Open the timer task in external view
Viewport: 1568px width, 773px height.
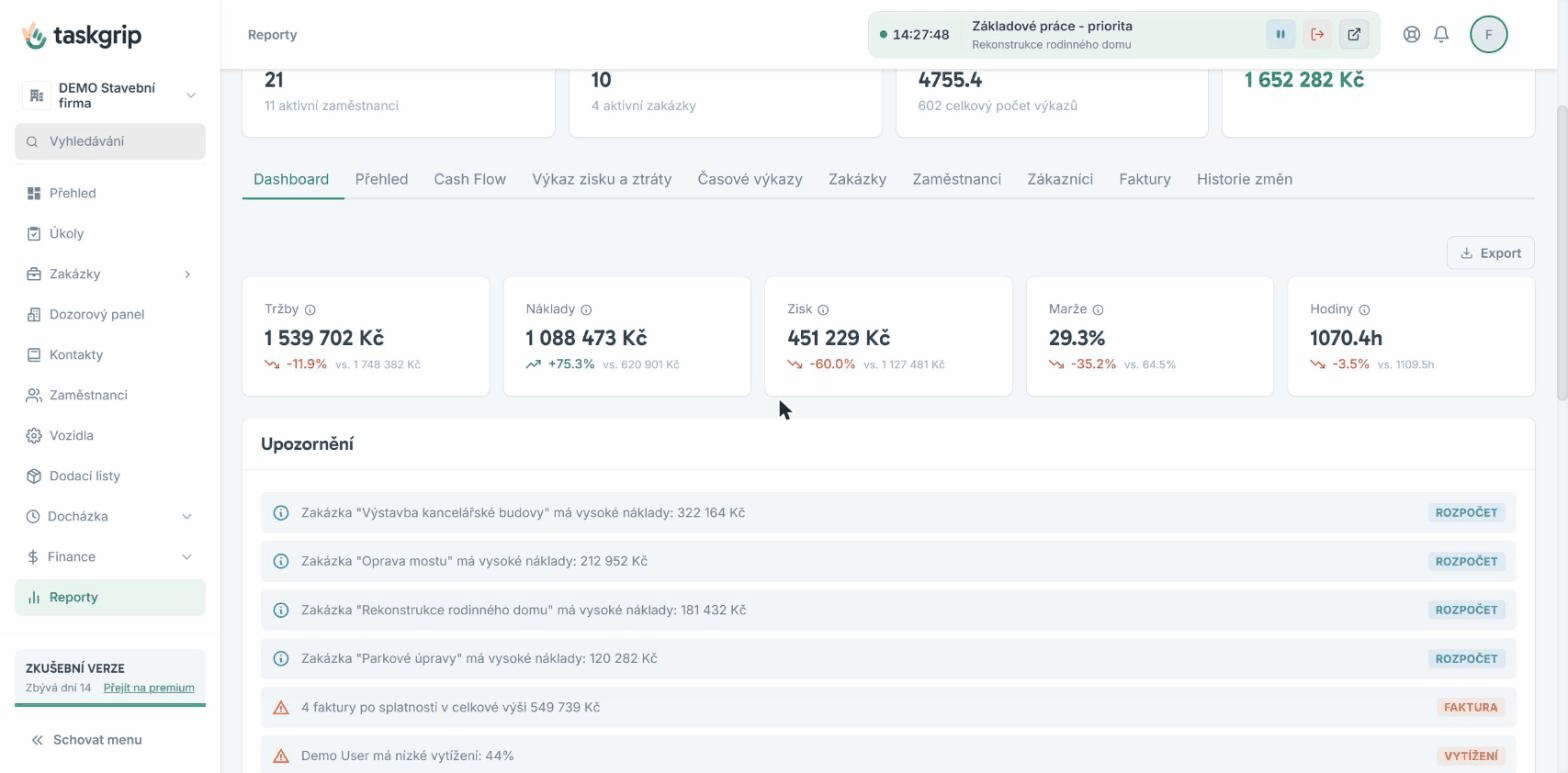(x=1354, y=34)
